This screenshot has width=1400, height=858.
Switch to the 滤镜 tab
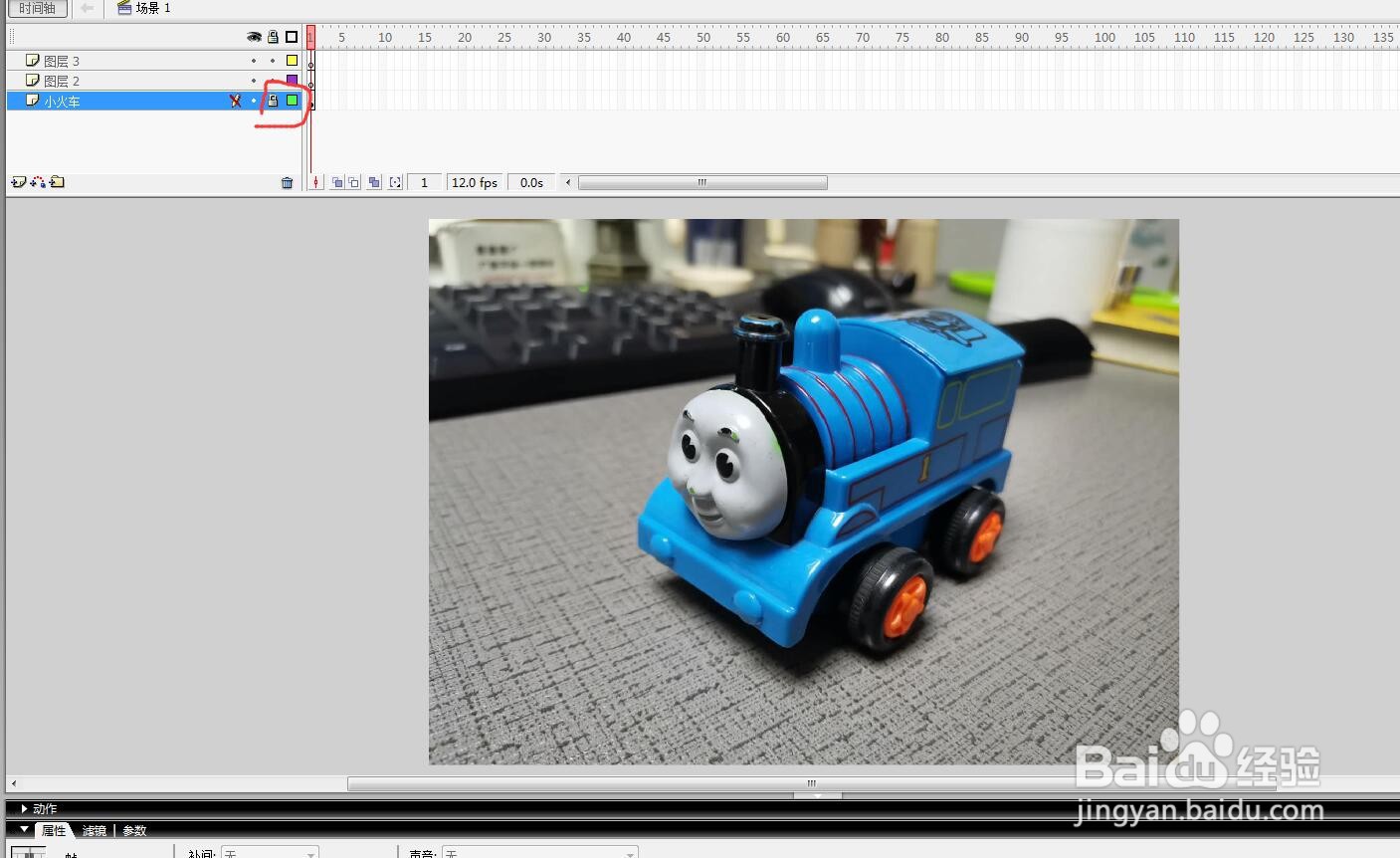tap(94, 830)
